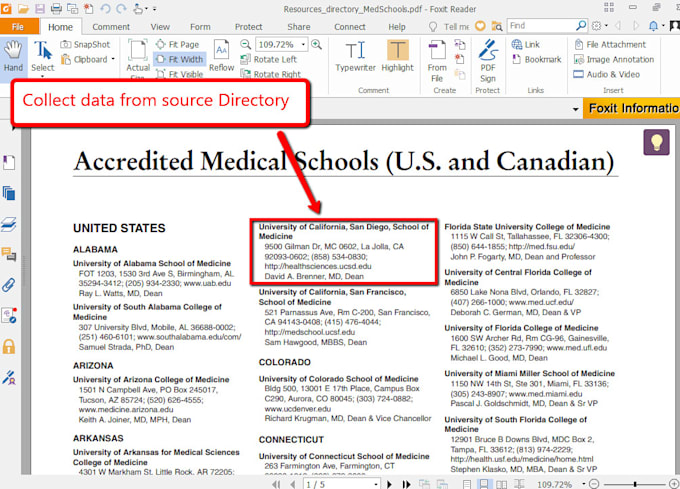Create PDF From File
The height and width of the screenshot is (489, 680).
437,61
